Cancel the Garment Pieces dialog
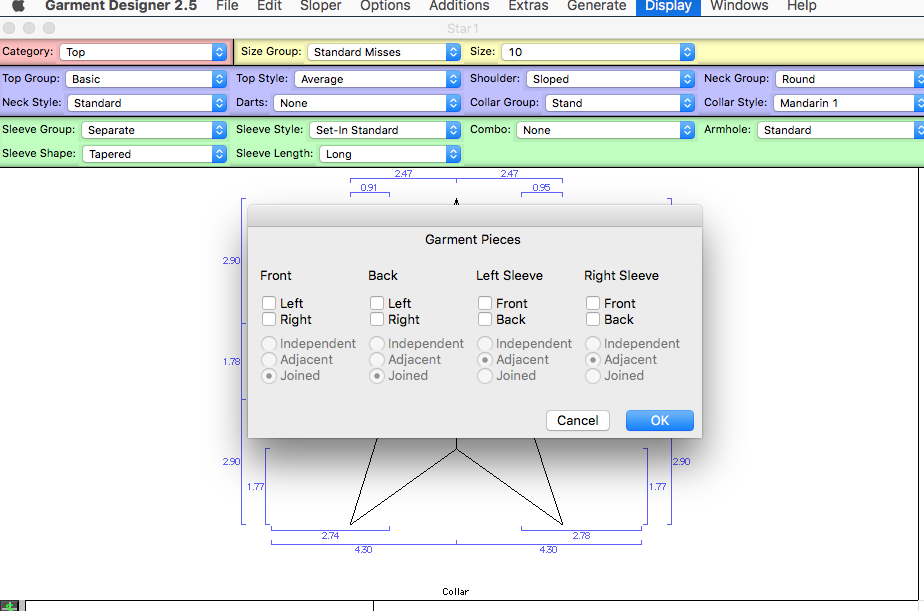924x611 pixels. point(578,421)
